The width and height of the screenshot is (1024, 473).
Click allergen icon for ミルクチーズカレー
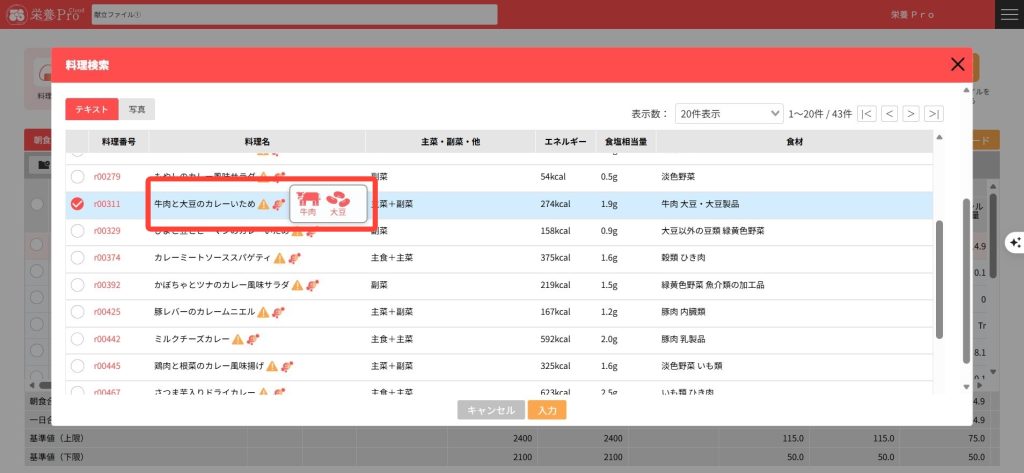click(x=253, y=339)
